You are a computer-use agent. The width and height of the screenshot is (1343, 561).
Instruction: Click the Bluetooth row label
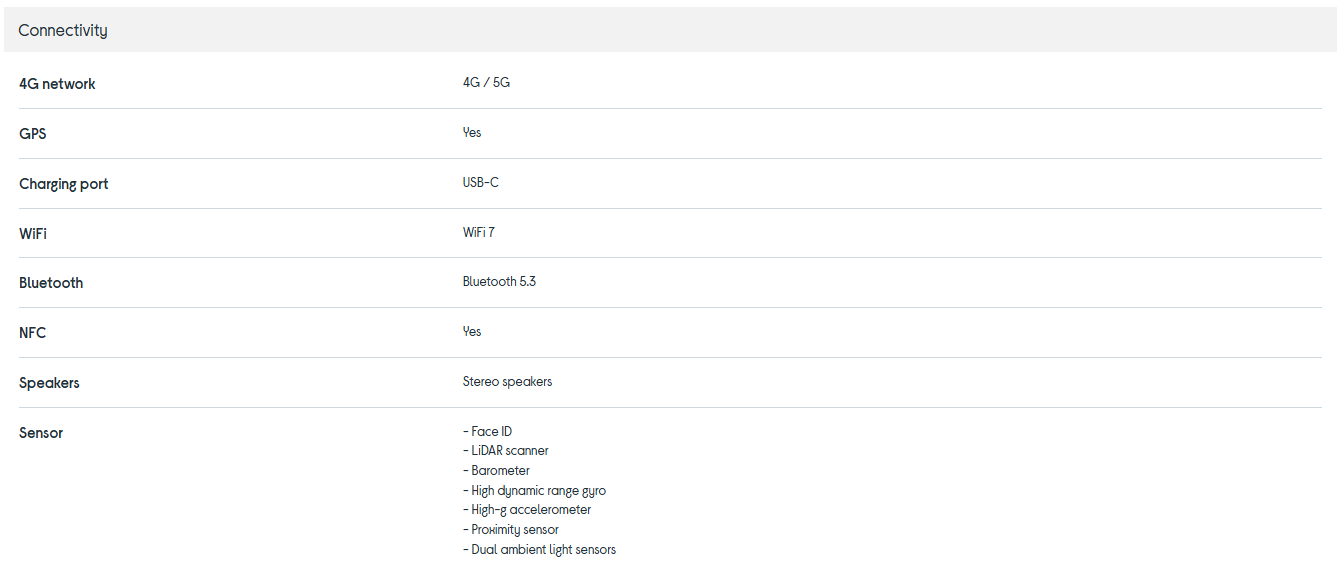51,283
